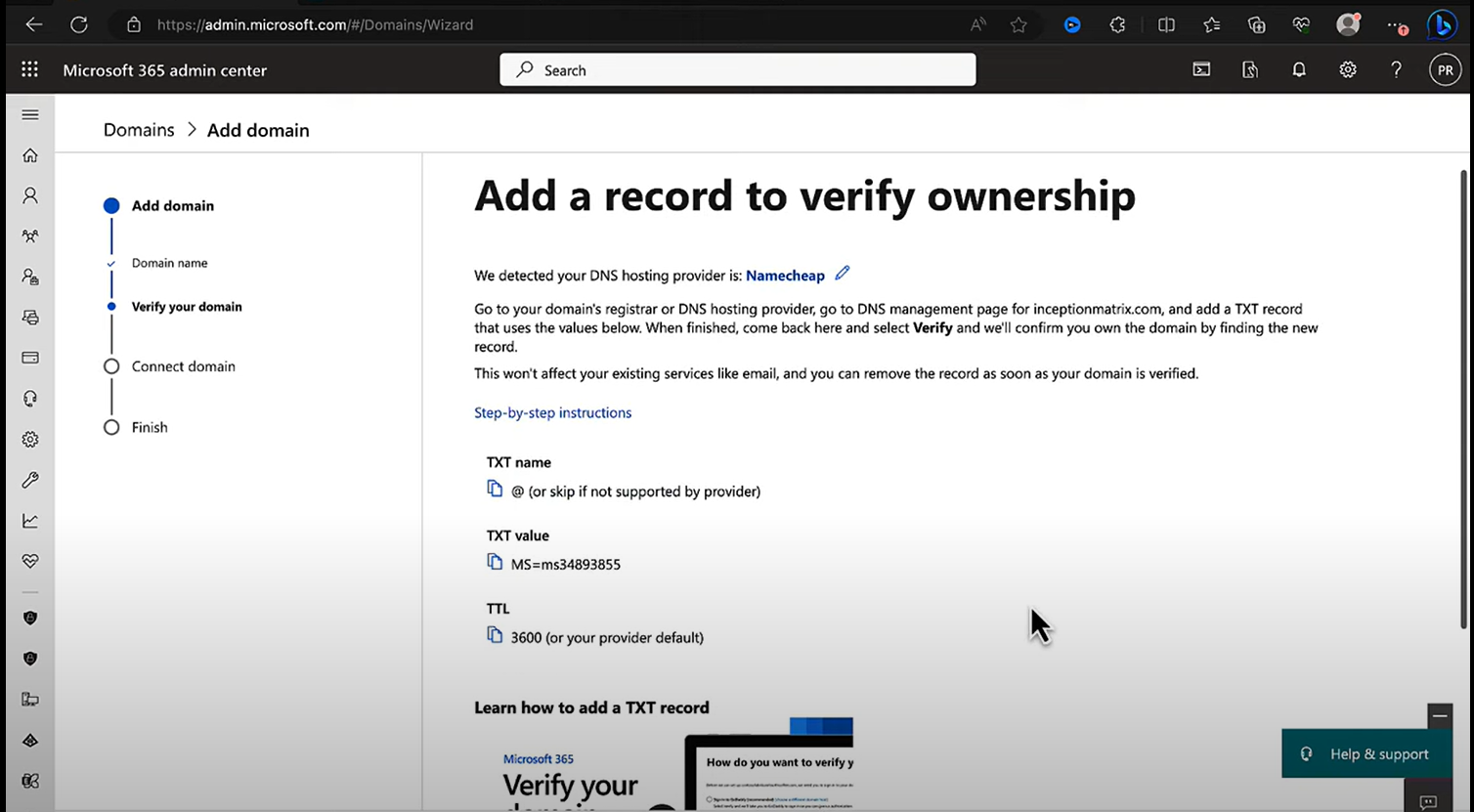The image size is (1474, 812).
Task: Copy the TXT name value
Action: (x=495, y=489)
